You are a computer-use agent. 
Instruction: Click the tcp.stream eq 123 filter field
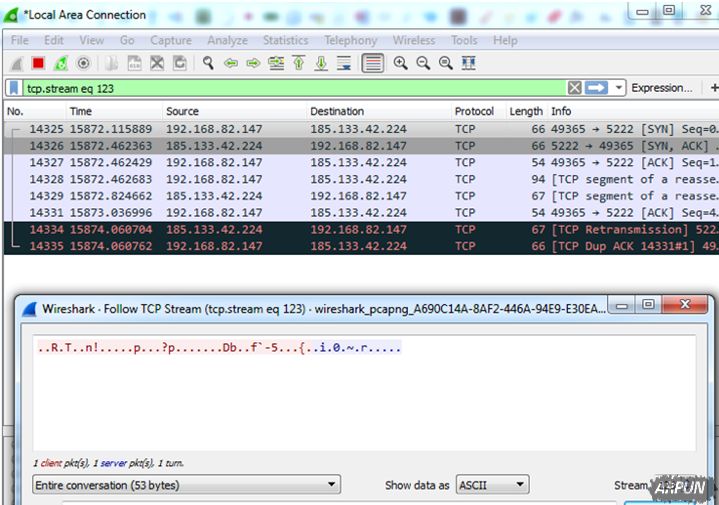point(290,88)
